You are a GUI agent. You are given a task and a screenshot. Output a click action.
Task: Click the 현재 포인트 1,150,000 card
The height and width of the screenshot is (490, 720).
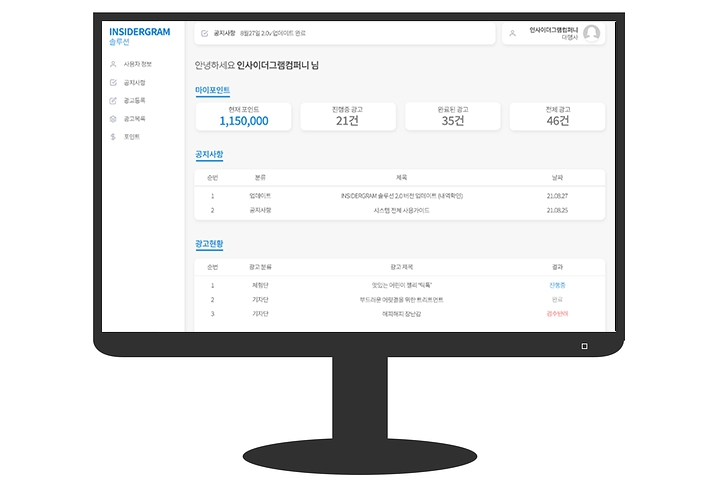click(x=243, y=116)
